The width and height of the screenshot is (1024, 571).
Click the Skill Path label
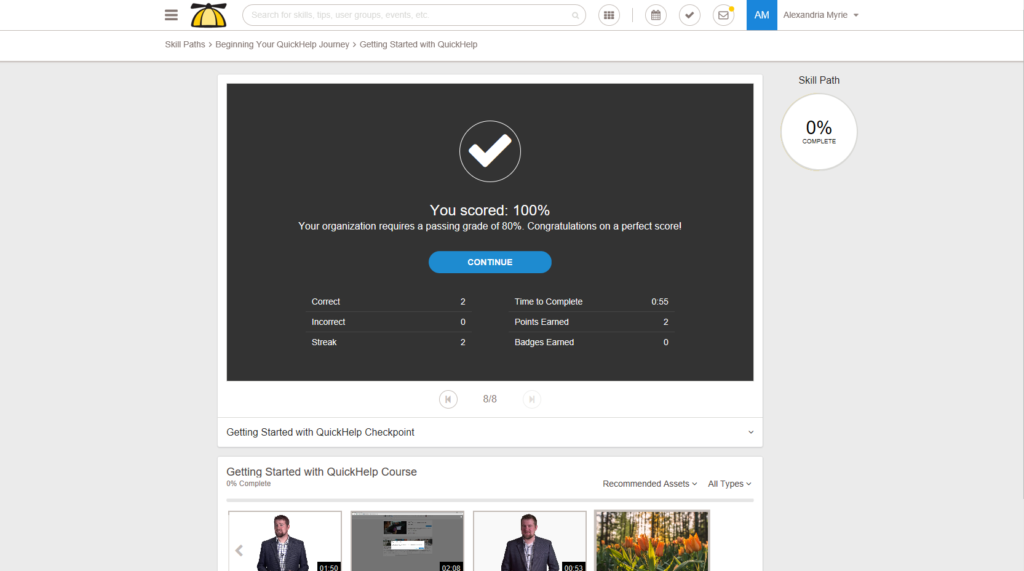tap(819, 80)
